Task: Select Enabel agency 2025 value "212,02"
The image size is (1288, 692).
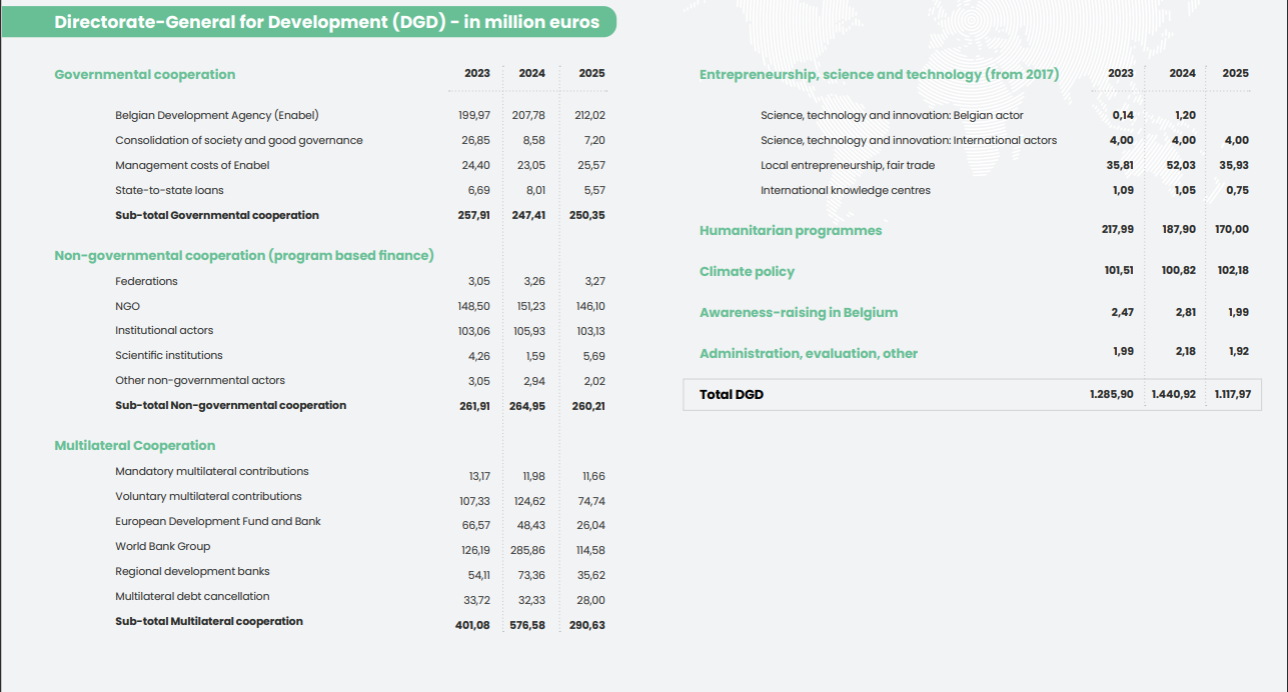Action: pos(590,115)
